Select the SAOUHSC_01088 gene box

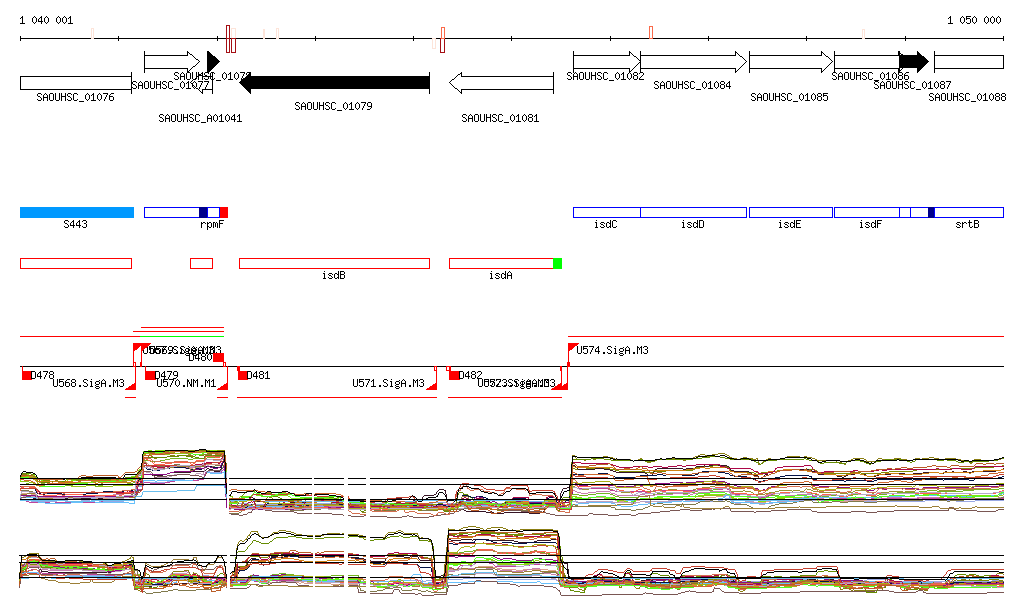tap(969, 62)
